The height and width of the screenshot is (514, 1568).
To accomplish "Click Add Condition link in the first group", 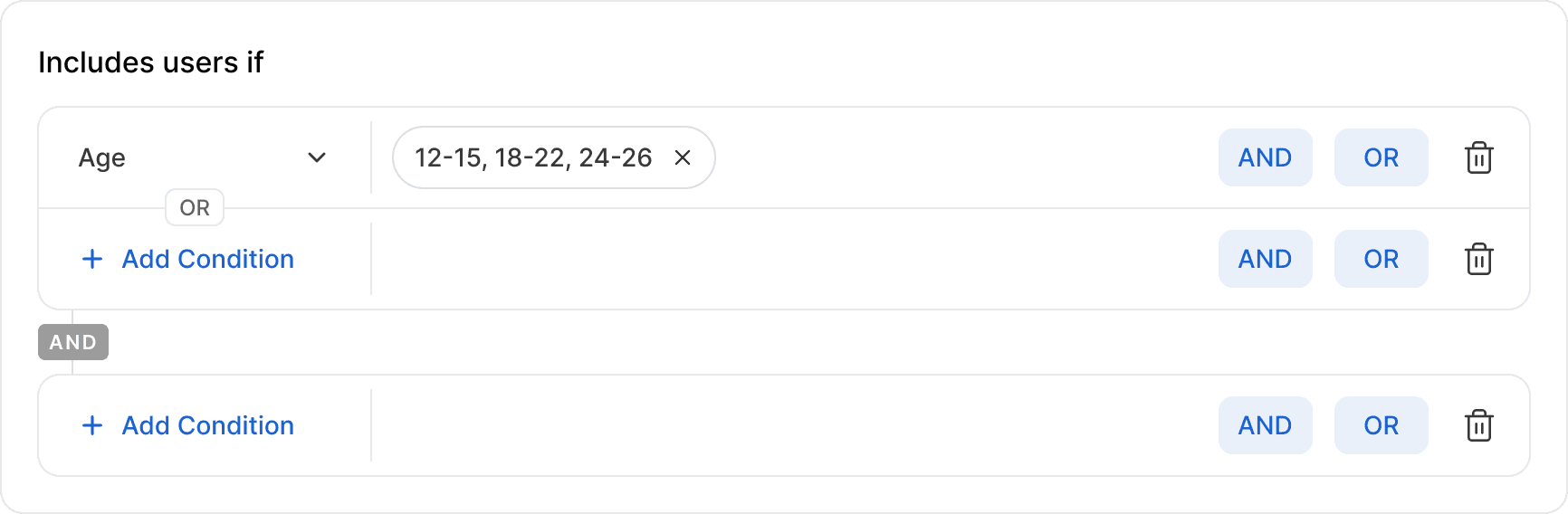I will tap(207, 259).
